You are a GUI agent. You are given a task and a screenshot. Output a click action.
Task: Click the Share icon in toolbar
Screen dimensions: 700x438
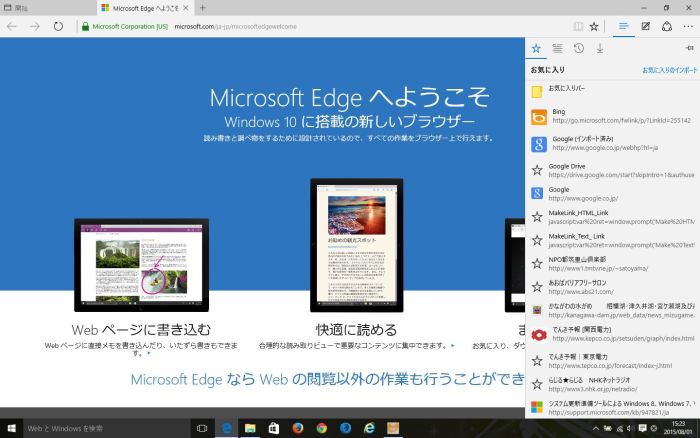(x=667, y=26)
